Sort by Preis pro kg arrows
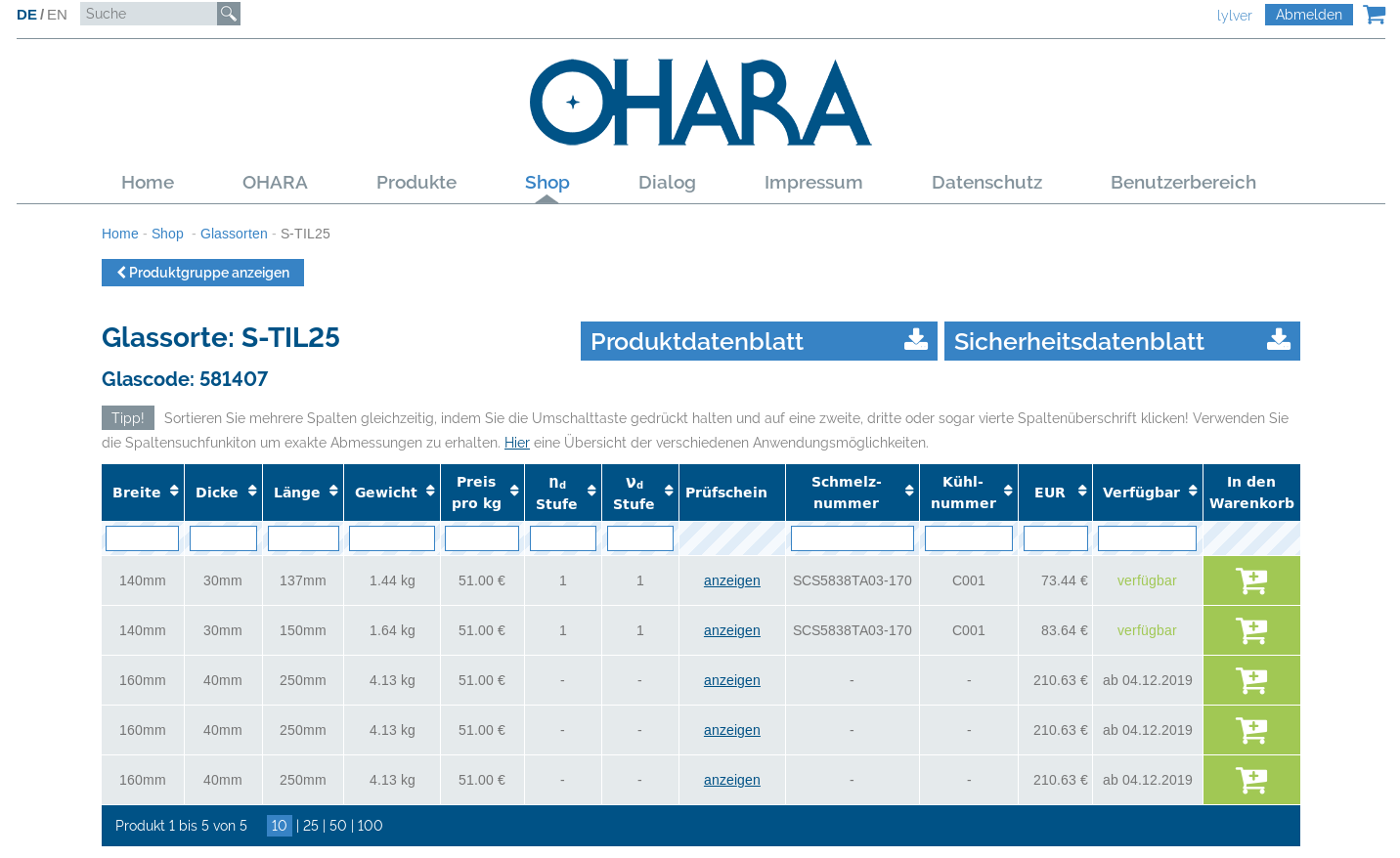Image resolution: width=1400 pixels, height=858 pixels. point(514,491)
